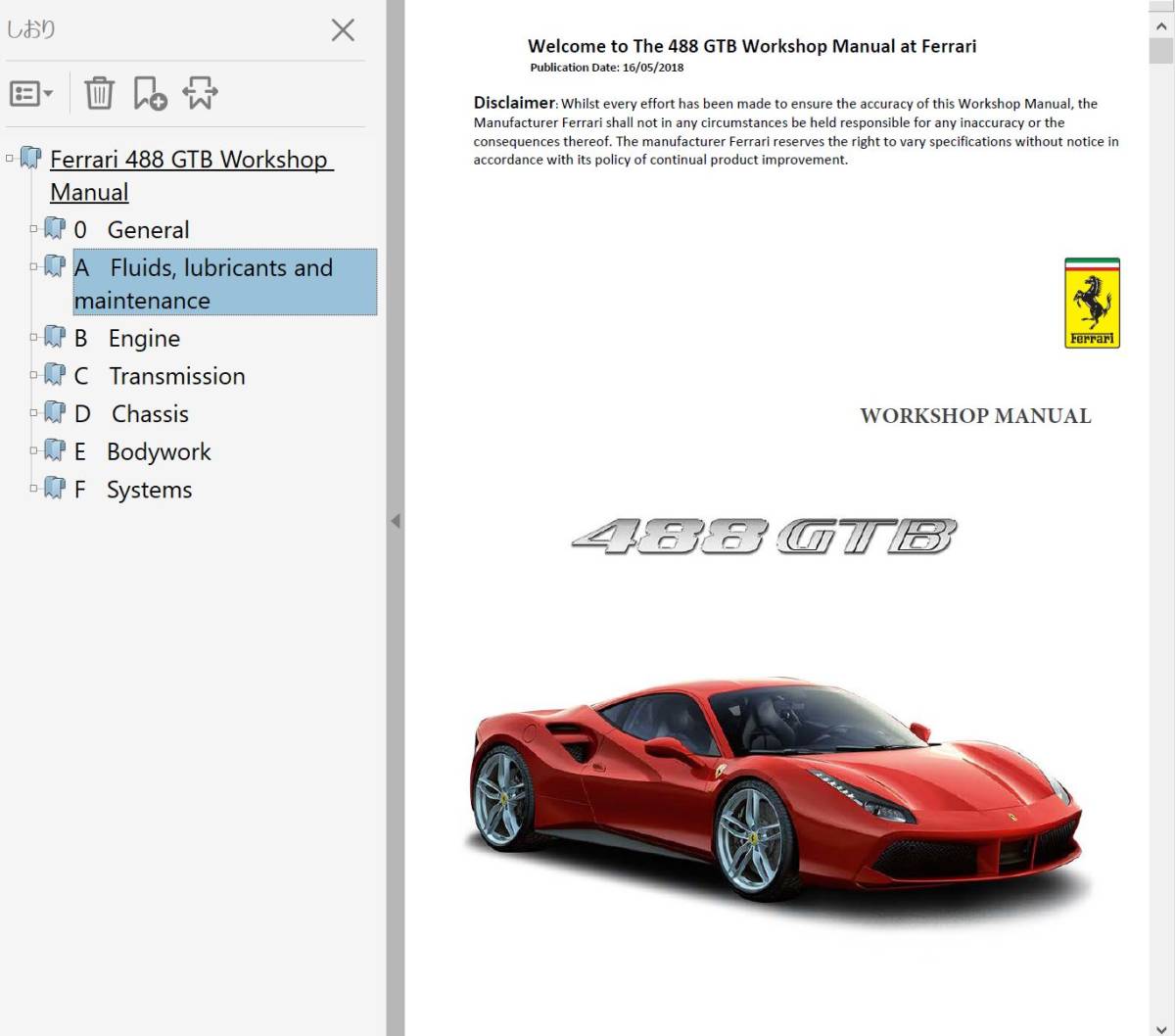Click the しおり panel title
The width and height of the screenshot is (1175, 1036).
31,29
